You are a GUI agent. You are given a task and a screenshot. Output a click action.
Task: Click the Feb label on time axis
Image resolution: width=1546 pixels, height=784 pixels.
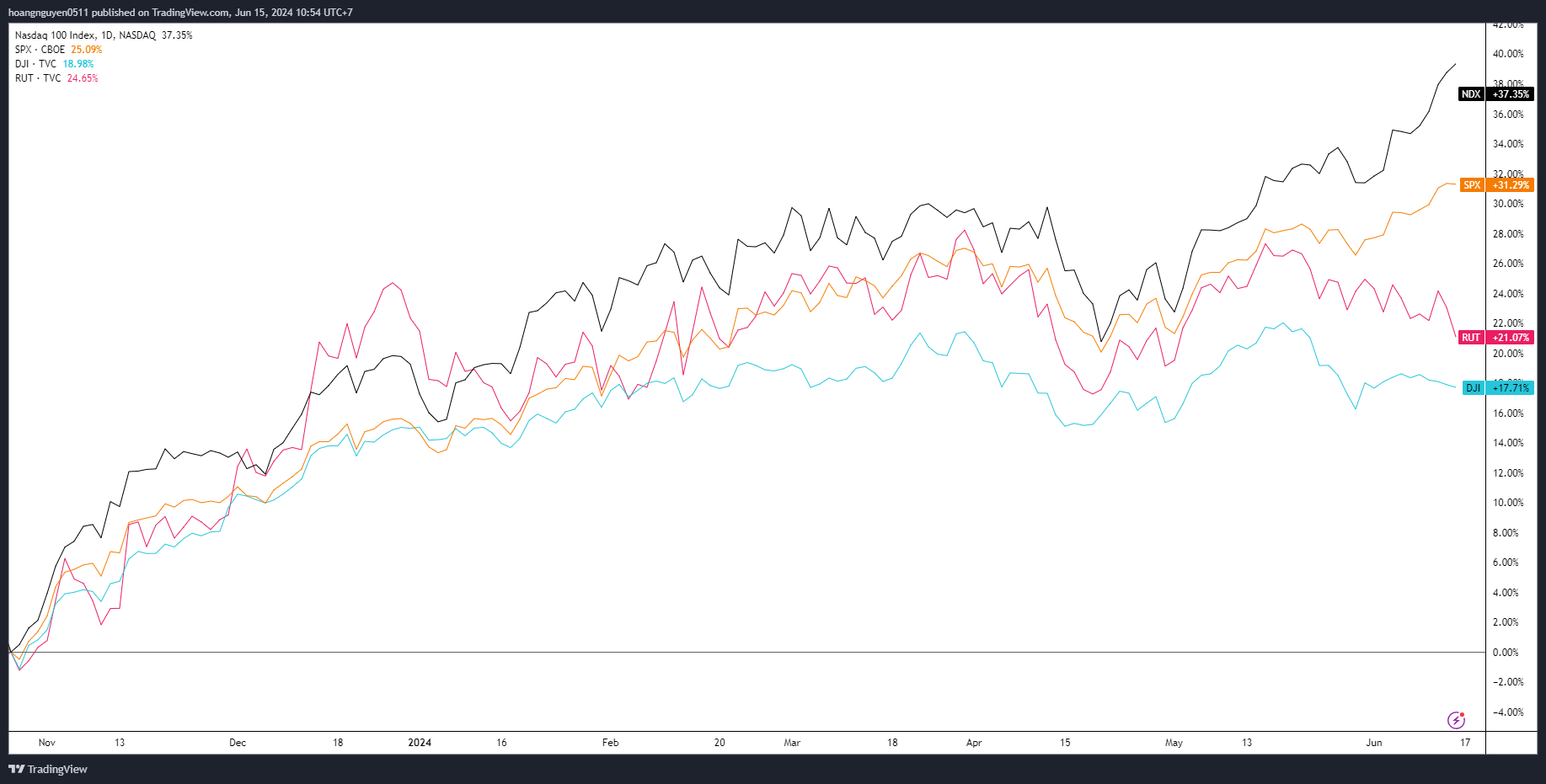(611, 743)
